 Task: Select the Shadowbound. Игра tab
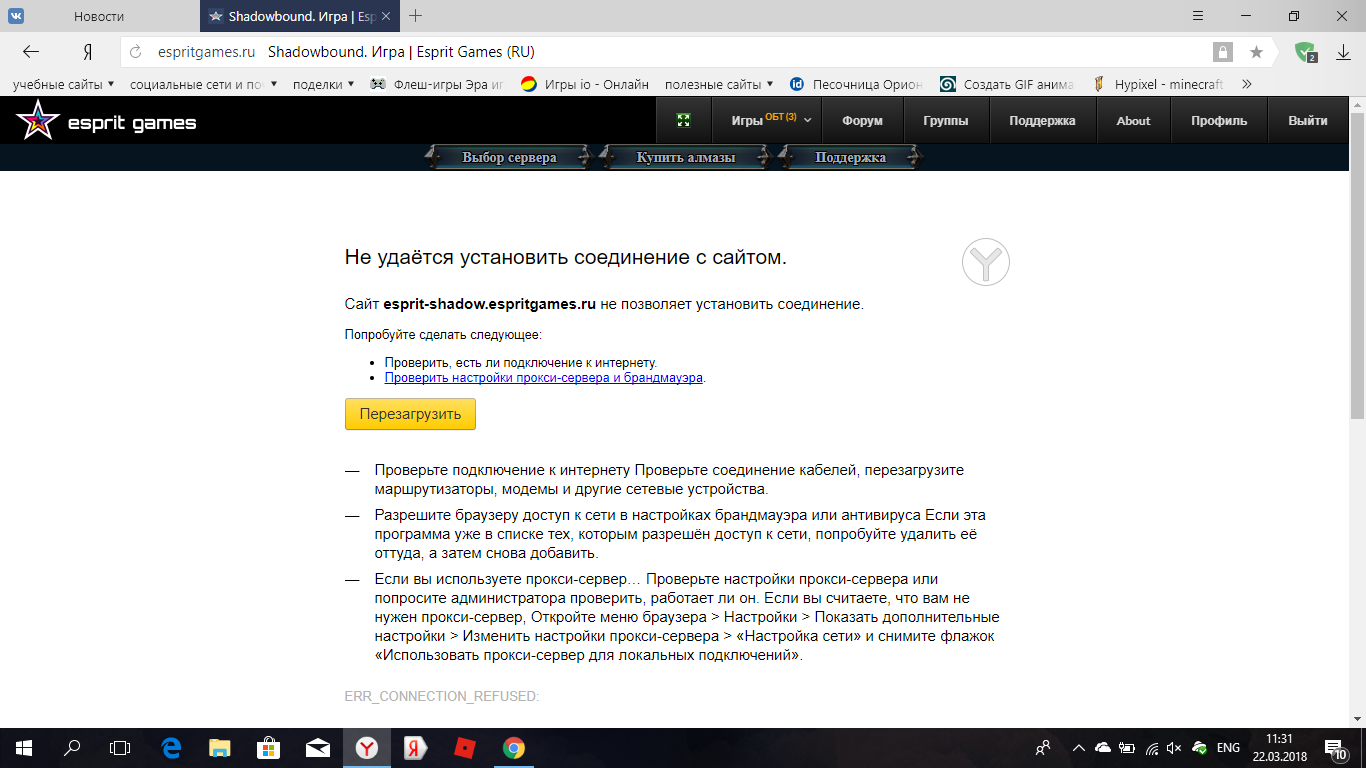pos(300,17)
